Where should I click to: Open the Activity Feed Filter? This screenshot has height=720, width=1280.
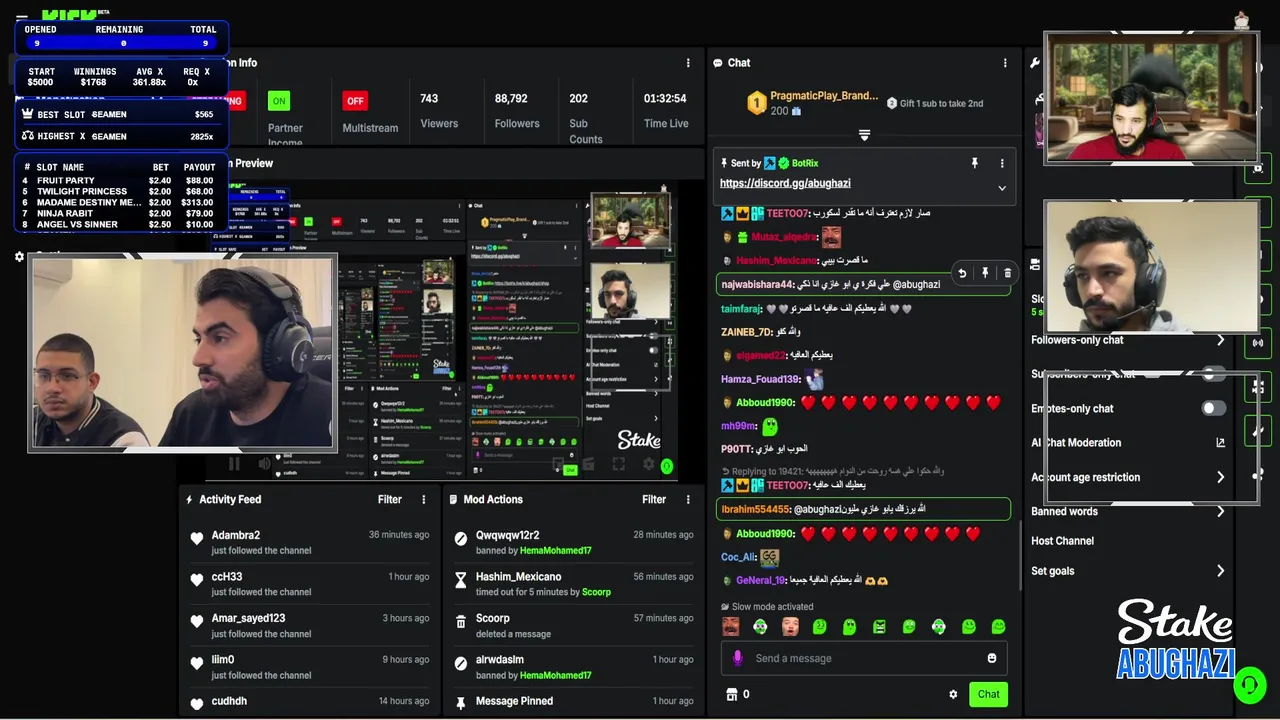(x=390, y=499)
